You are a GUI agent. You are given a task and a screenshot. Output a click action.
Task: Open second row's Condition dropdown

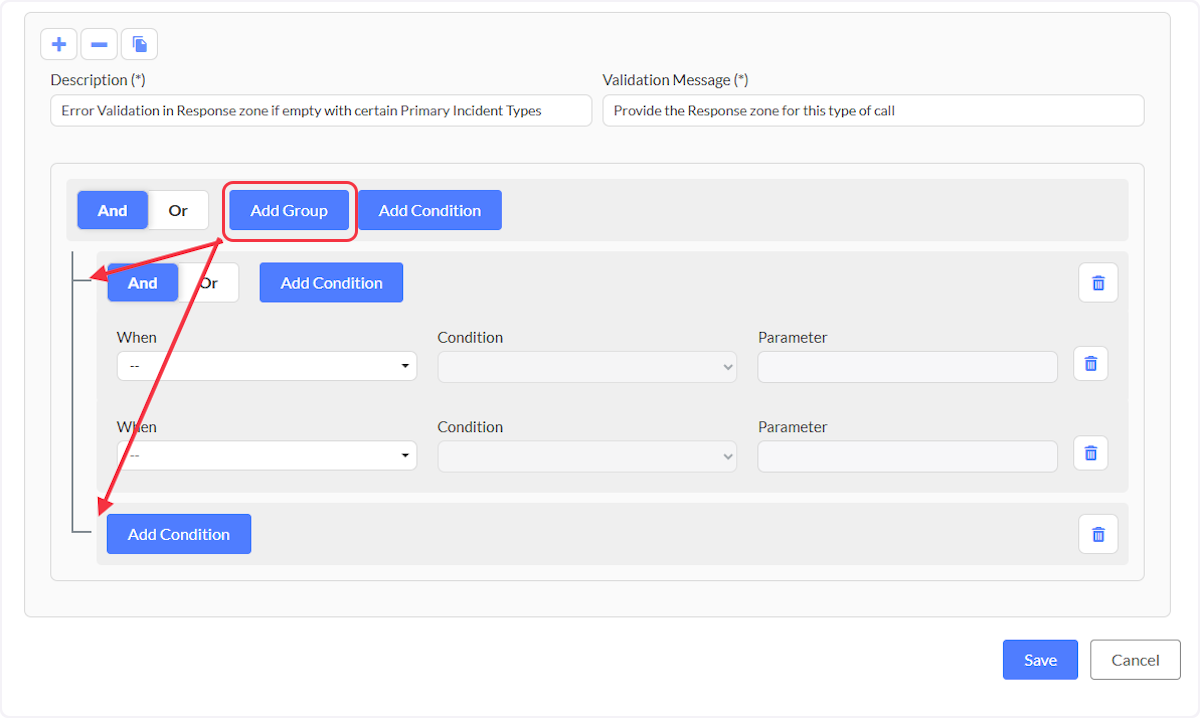click(x=587, y=456)
